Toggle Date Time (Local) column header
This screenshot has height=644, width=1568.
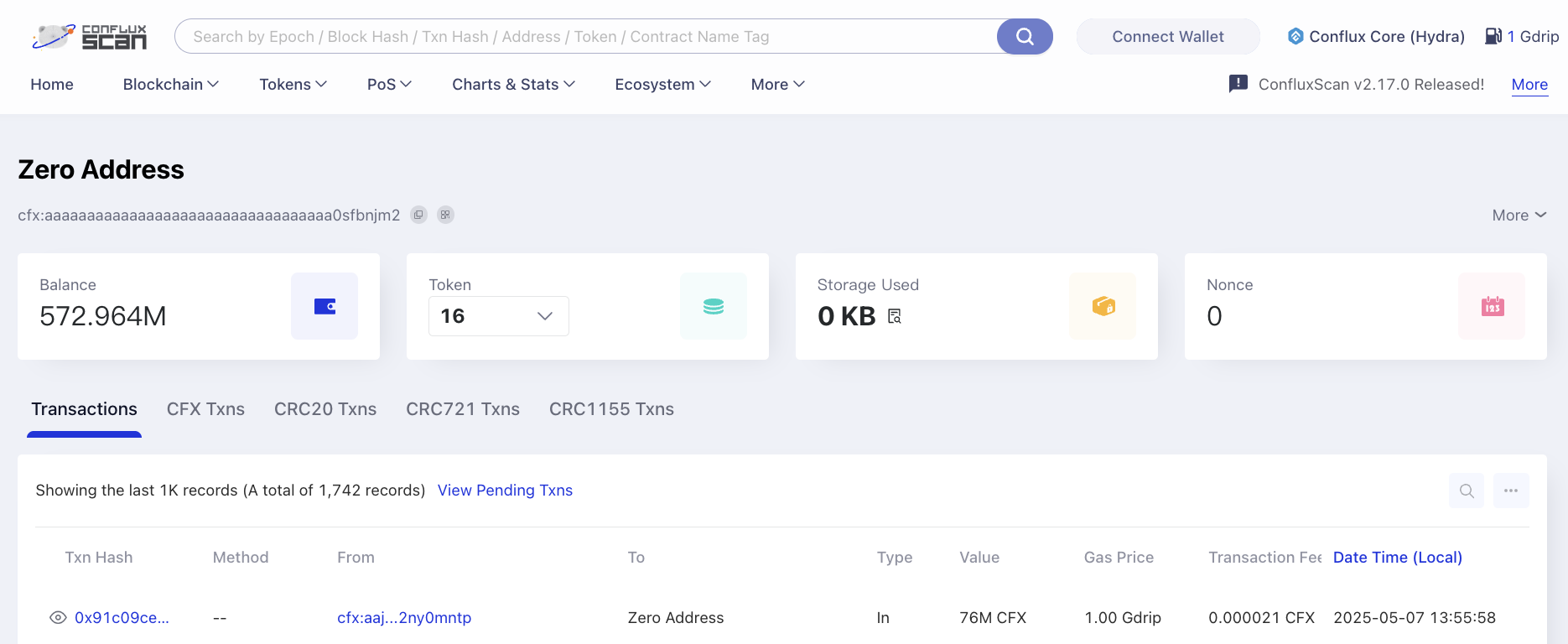click(1398, 558)
